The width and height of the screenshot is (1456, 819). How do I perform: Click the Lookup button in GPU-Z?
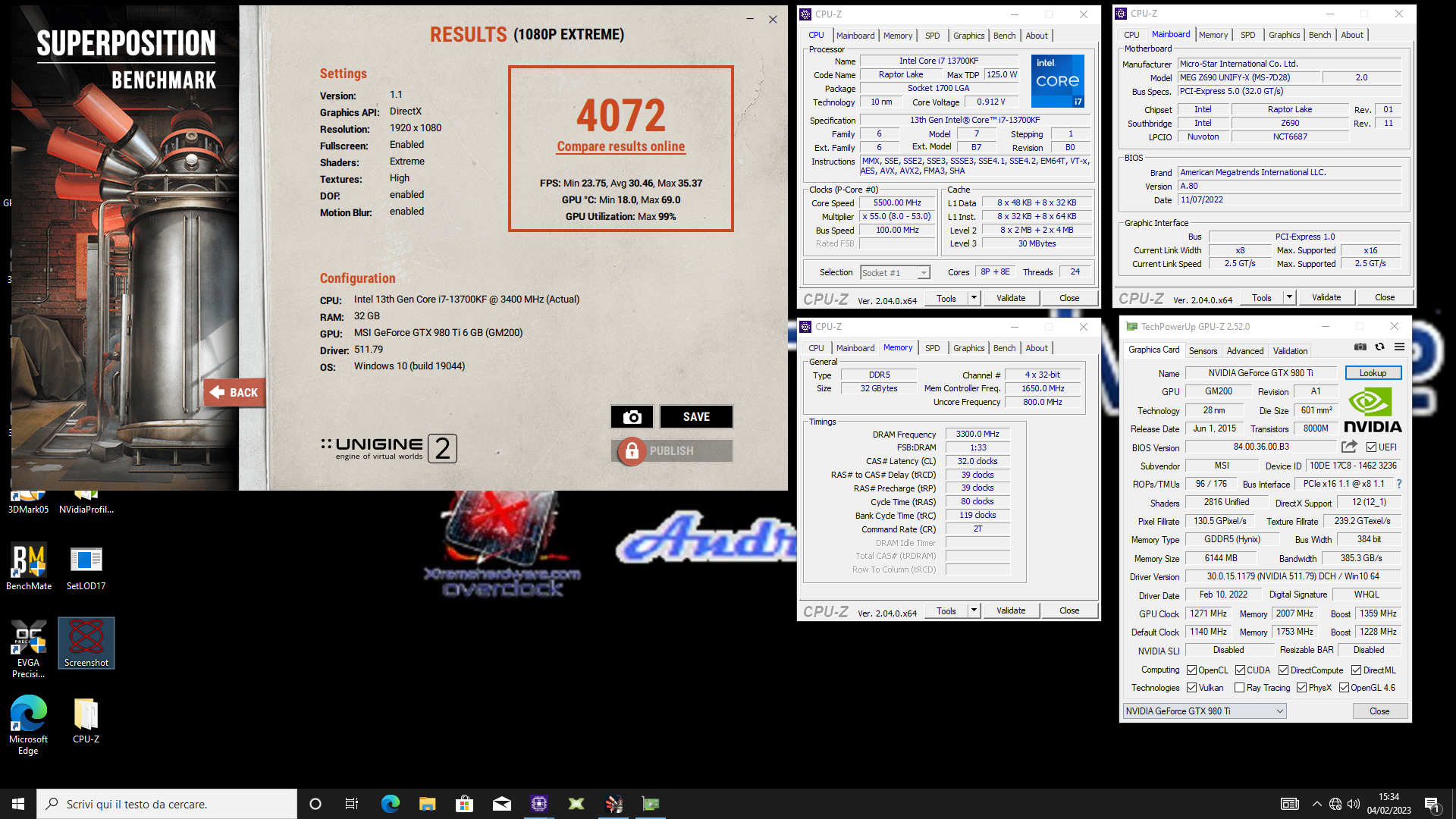point(1373,373)
